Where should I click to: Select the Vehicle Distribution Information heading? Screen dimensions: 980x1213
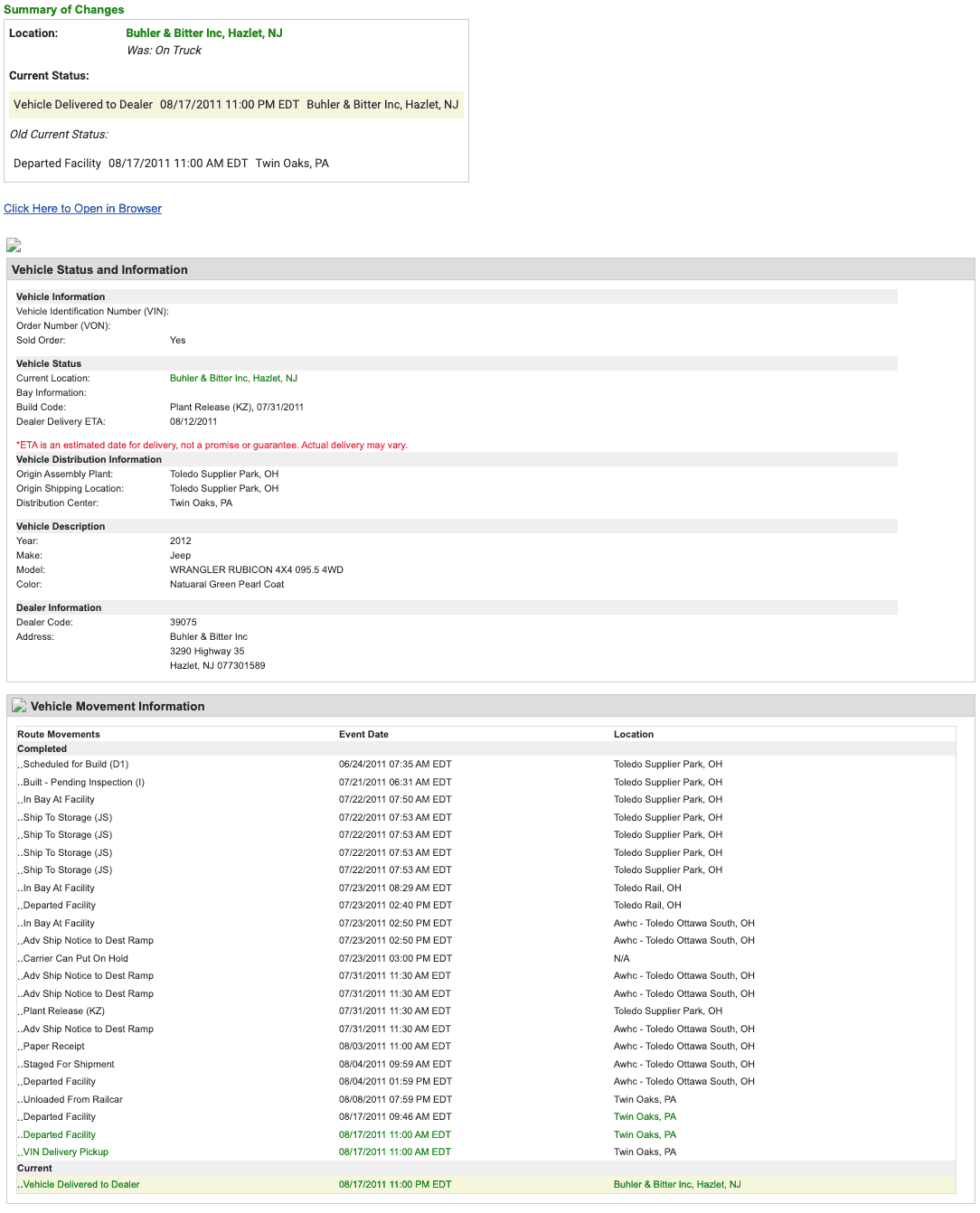pyautogui.click(x=89, y=459)
